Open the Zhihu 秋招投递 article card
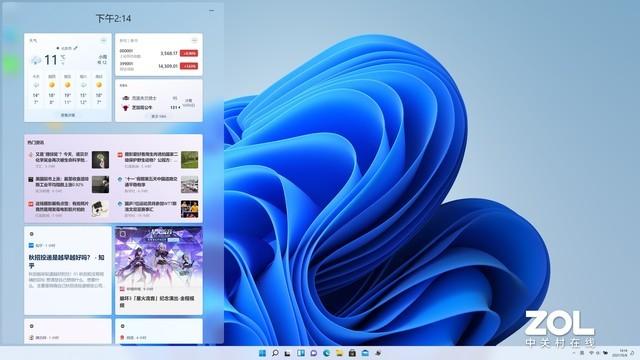The width and height of the screenshot is (640, 360). pyautogui.click(x=68, y=270)
